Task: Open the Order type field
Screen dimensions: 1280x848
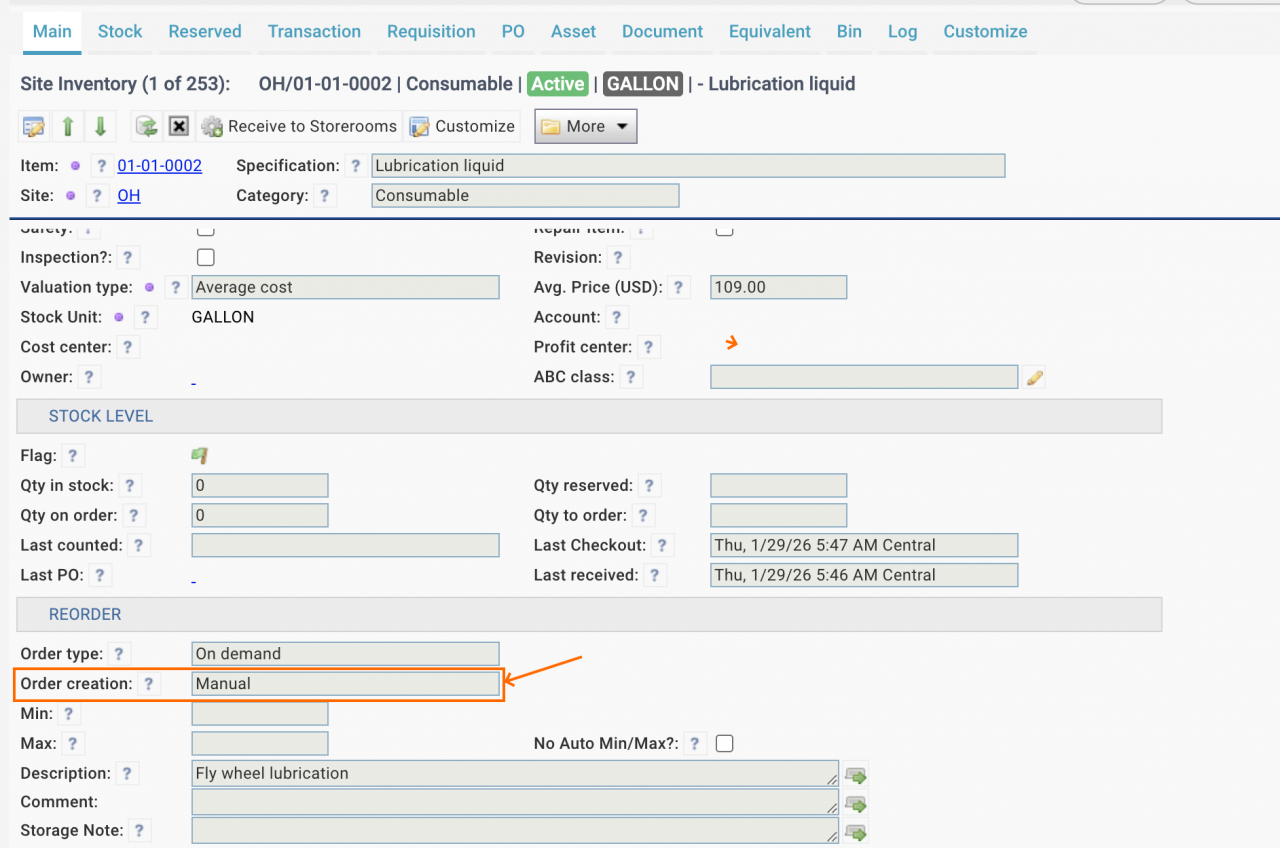Action: pyautogui.click(x=345, y=654)
